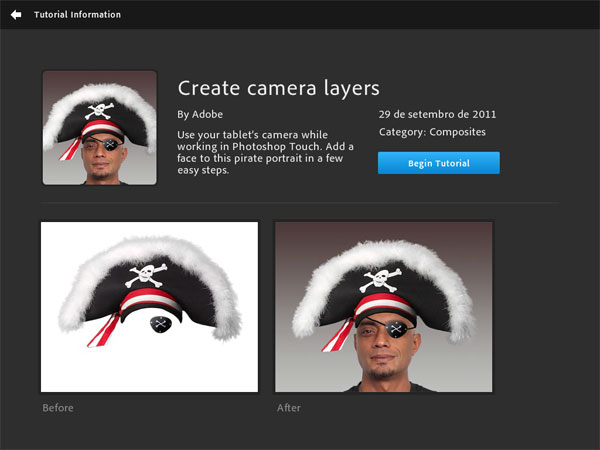
Task: Click the Tutorial Information header title
Action: tap(77, 15)
